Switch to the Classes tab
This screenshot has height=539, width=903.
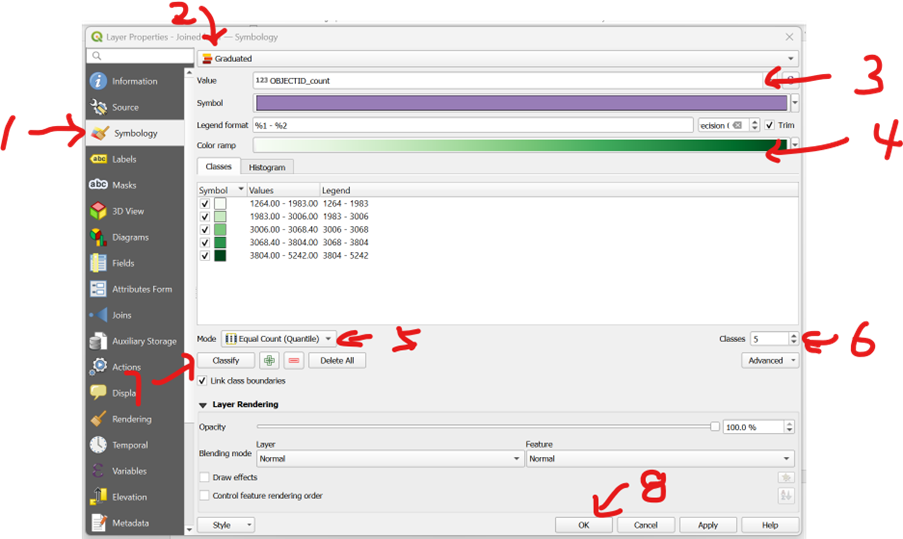(218, 166)
